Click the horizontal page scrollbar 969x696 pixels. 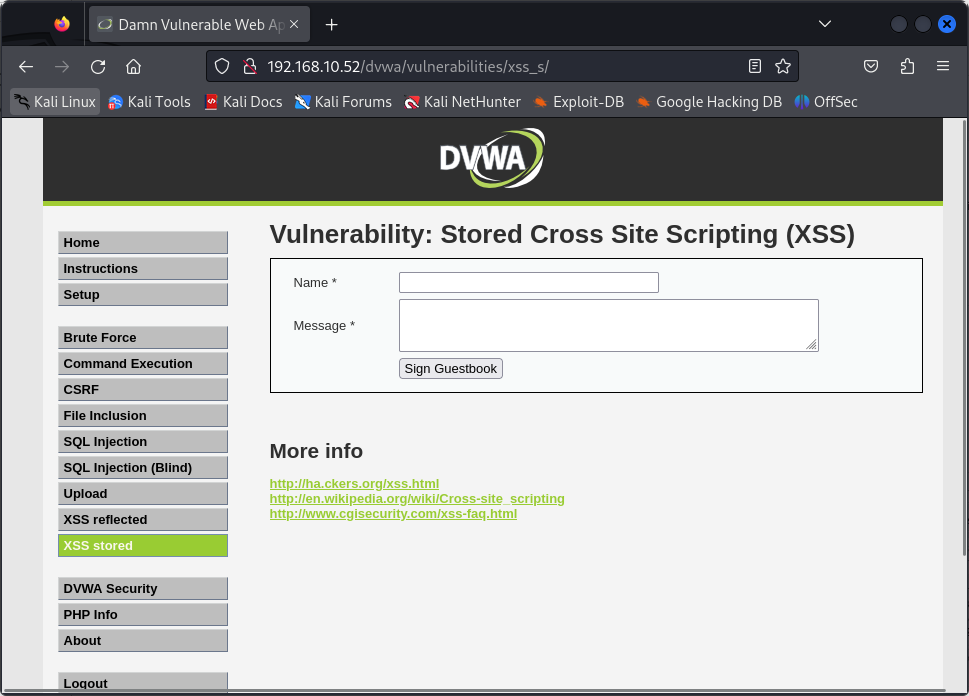point(475,690)
